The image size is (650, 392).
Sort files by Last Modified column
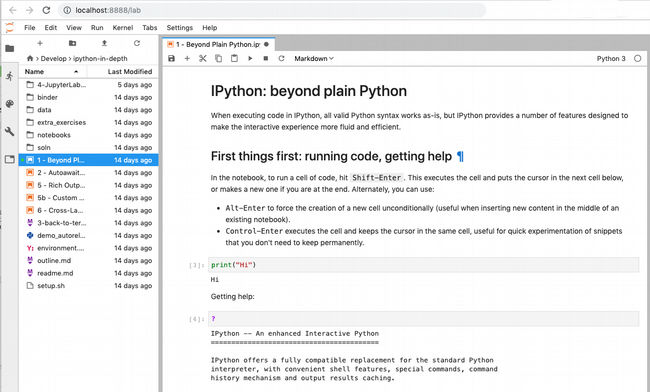(x=123, y=72)
